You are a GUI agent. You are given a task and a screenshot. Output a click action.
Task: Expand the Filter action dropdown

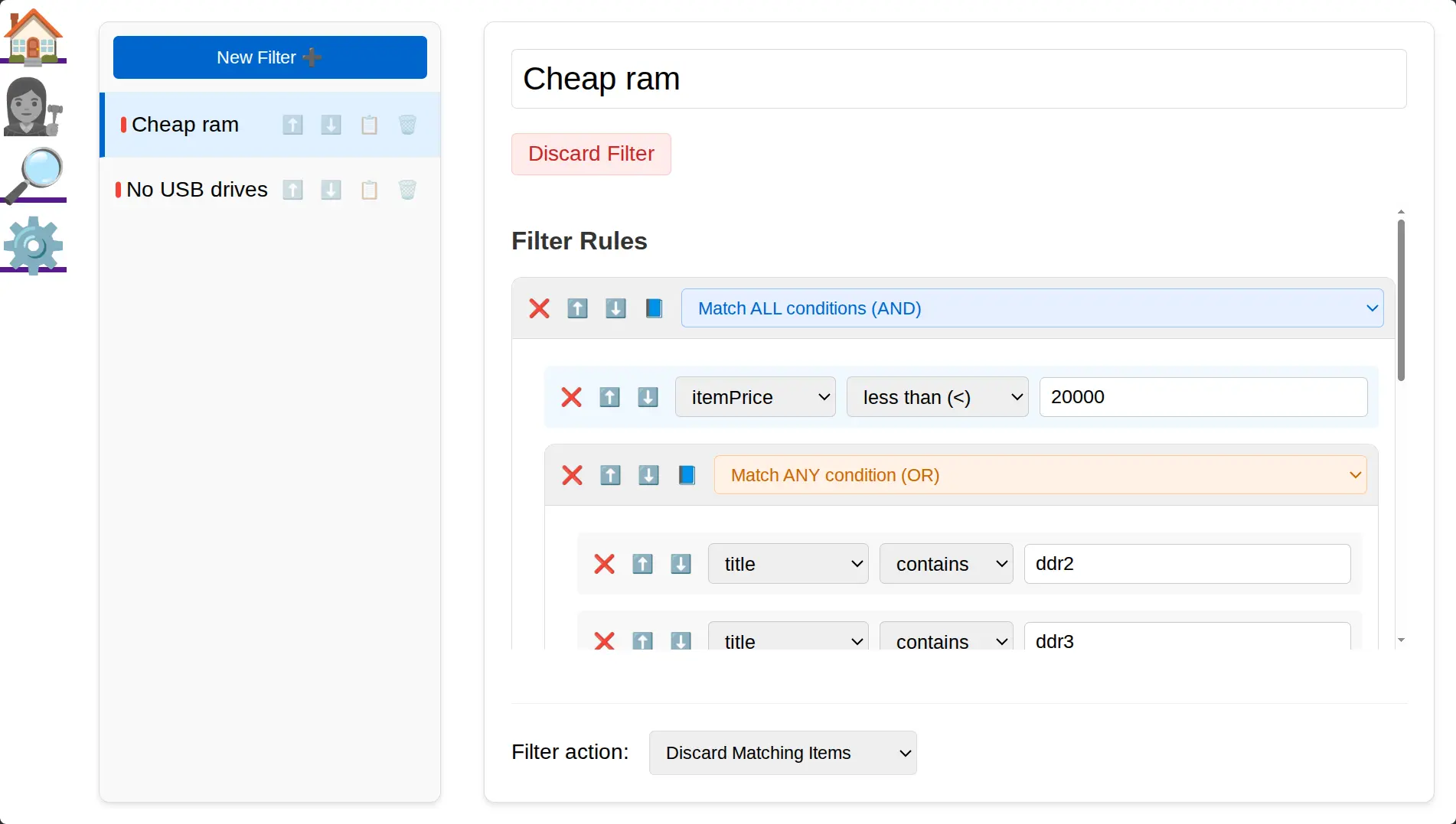pyautogui.click(x=782, y=753)
